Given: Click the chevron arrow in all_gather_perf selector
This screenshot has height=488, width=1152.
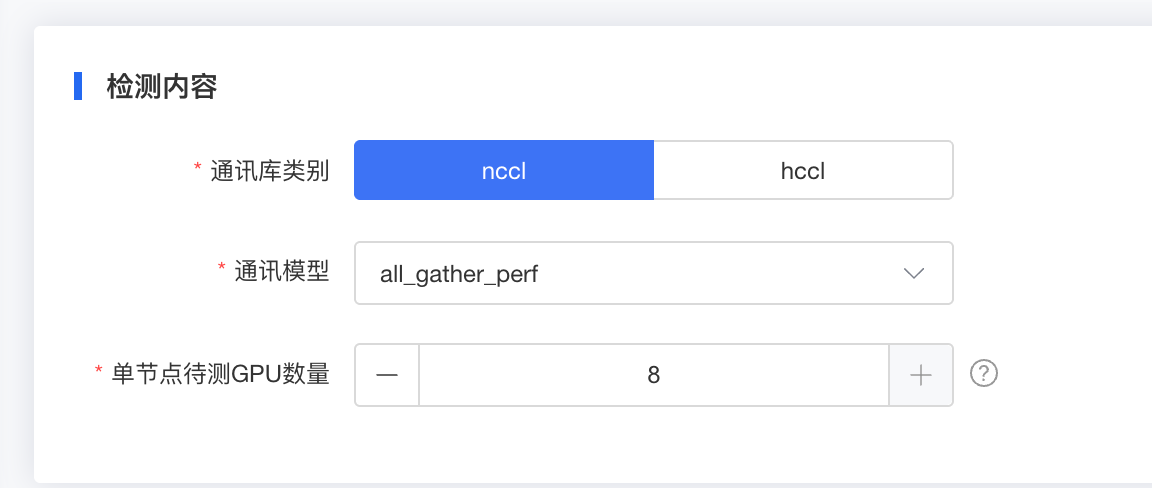Looking at the screenshot, I should (913, 273).
